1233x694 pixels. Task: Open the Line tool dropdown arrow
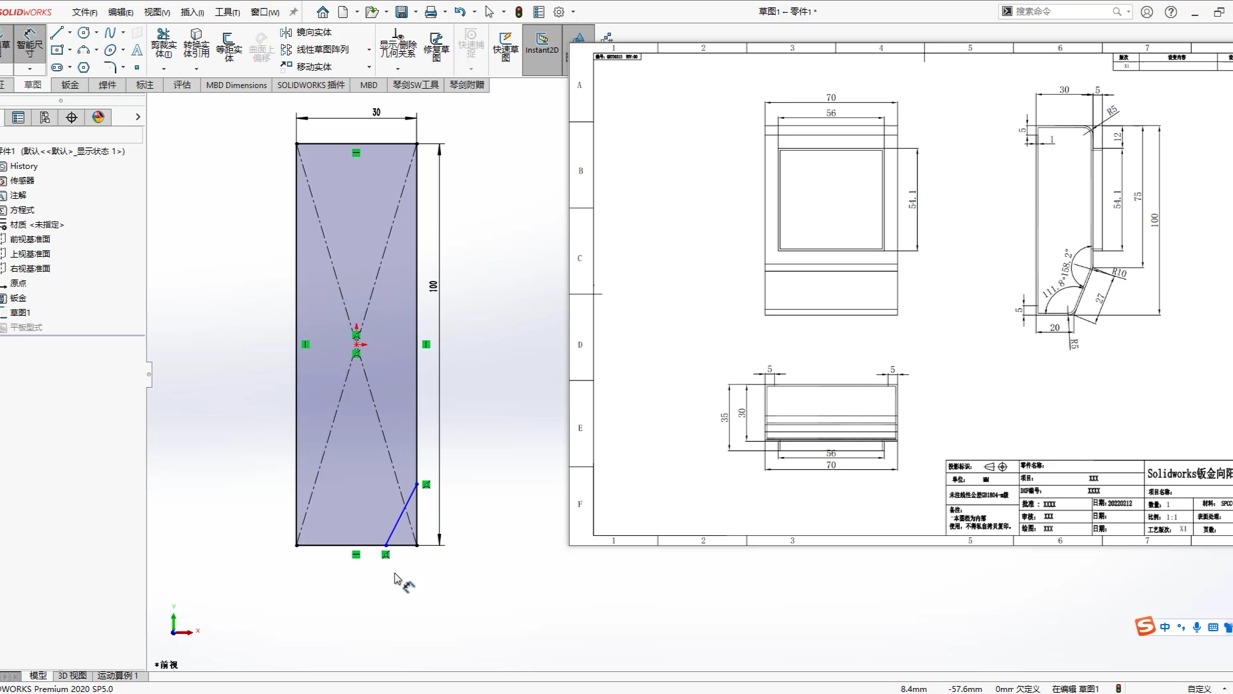70,32
